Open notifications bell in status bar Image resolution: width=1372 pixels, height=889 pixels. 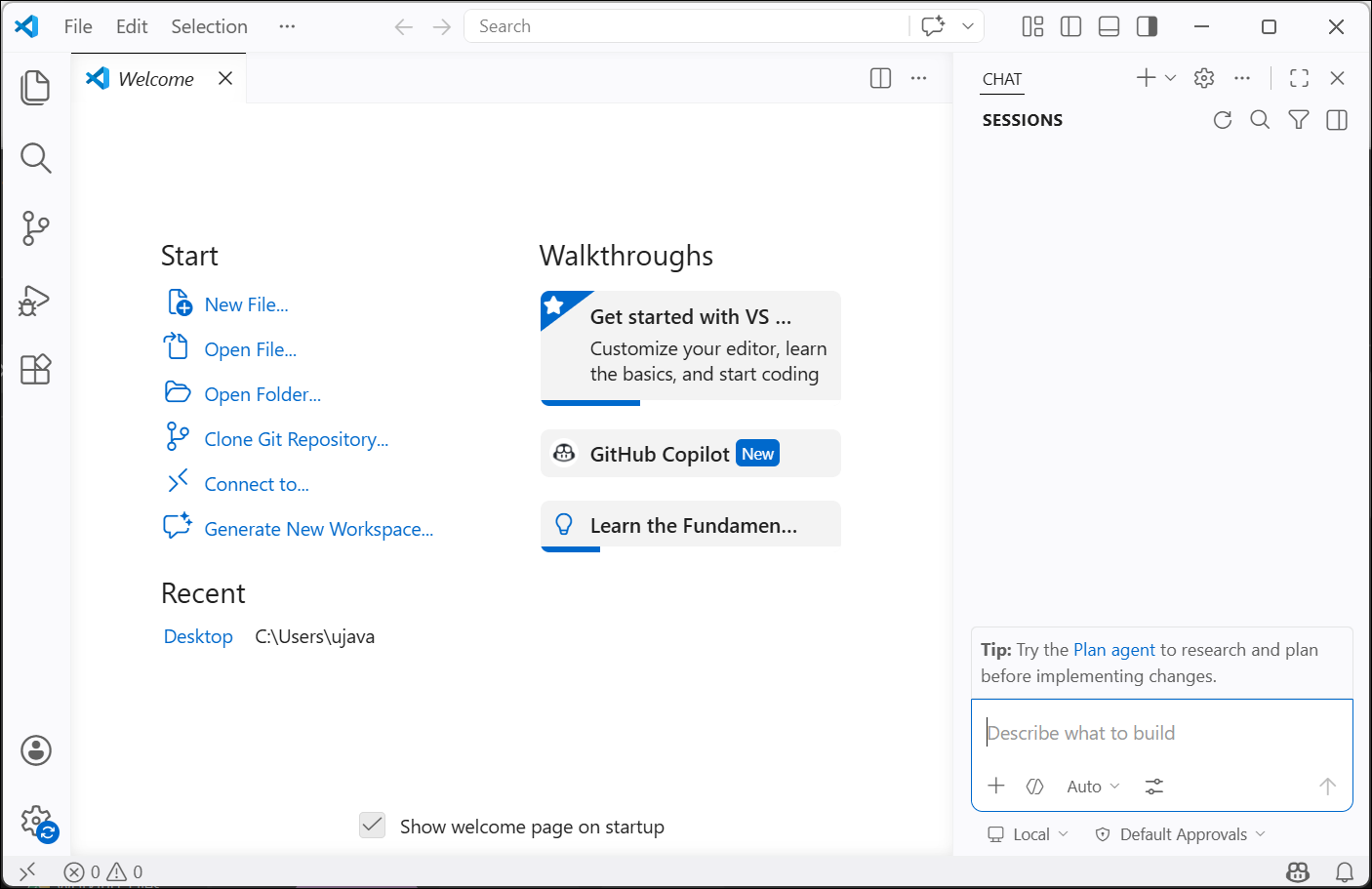[1345, 871]
